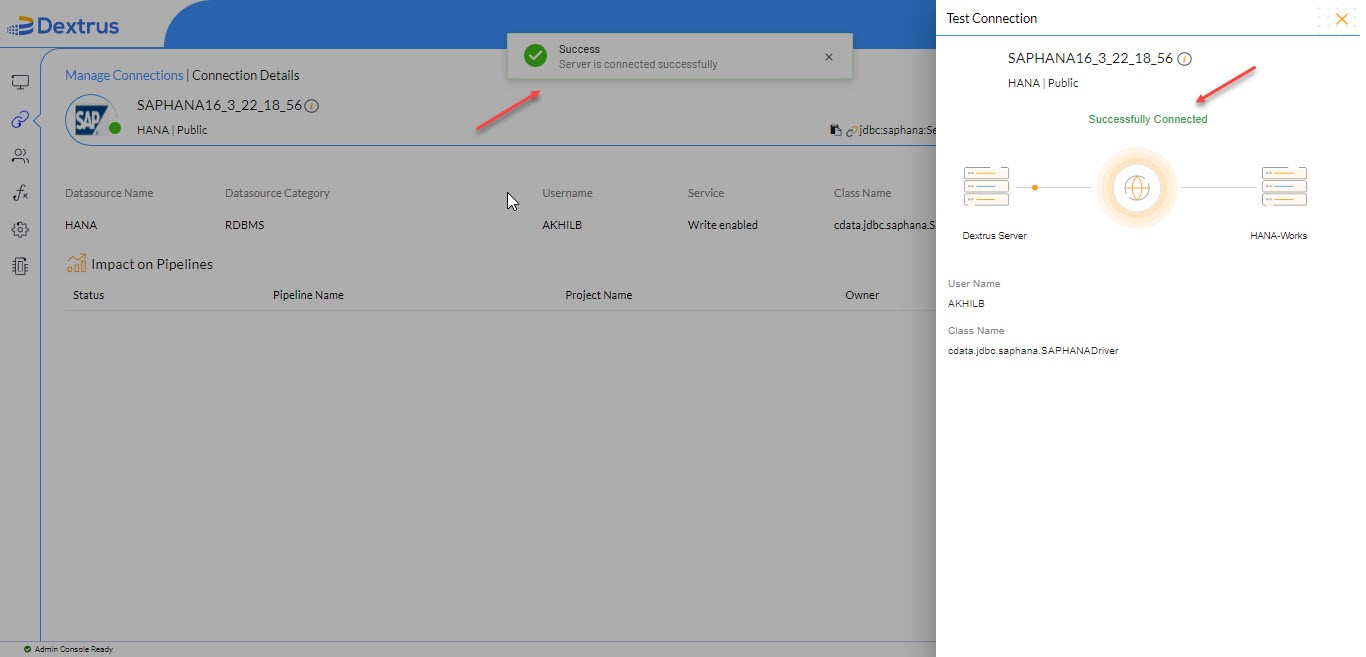Click the Test Connection panel title
1366x657 pixels.
(x=992, y=18)
